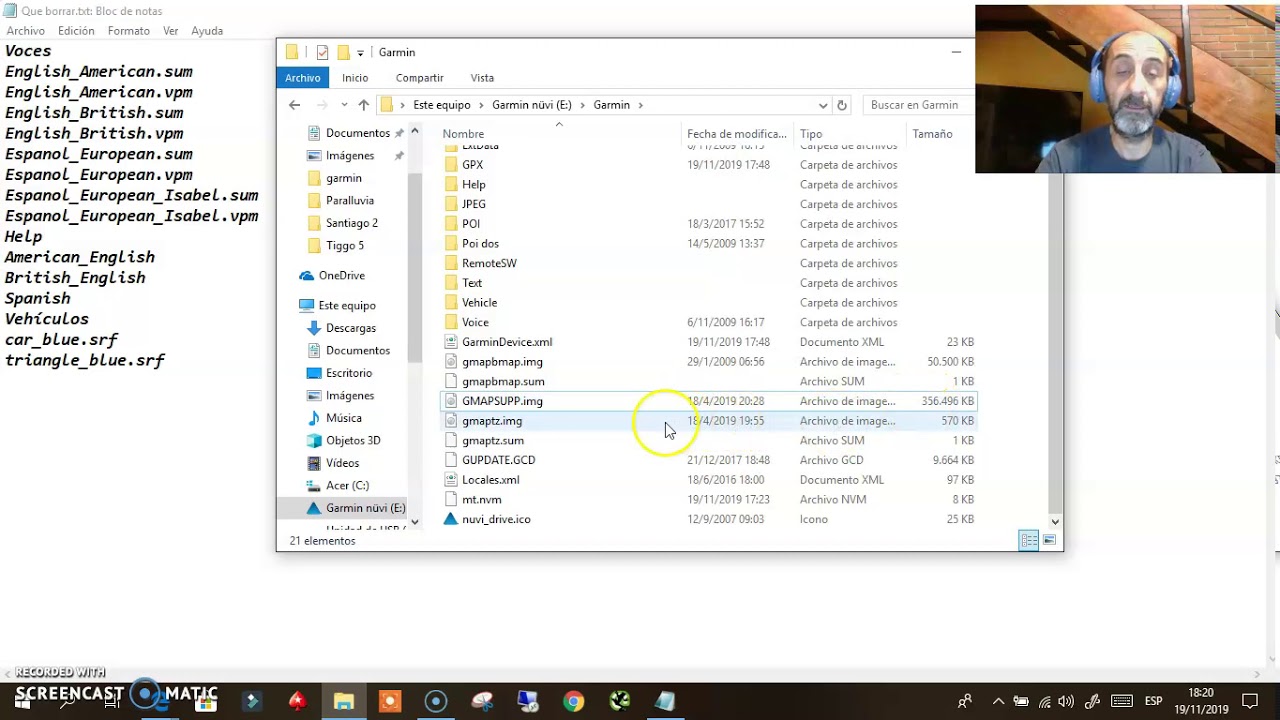Click the GMAPSUPP.img disc image icon
The image size is (1280, 720).
pos(451,401)
